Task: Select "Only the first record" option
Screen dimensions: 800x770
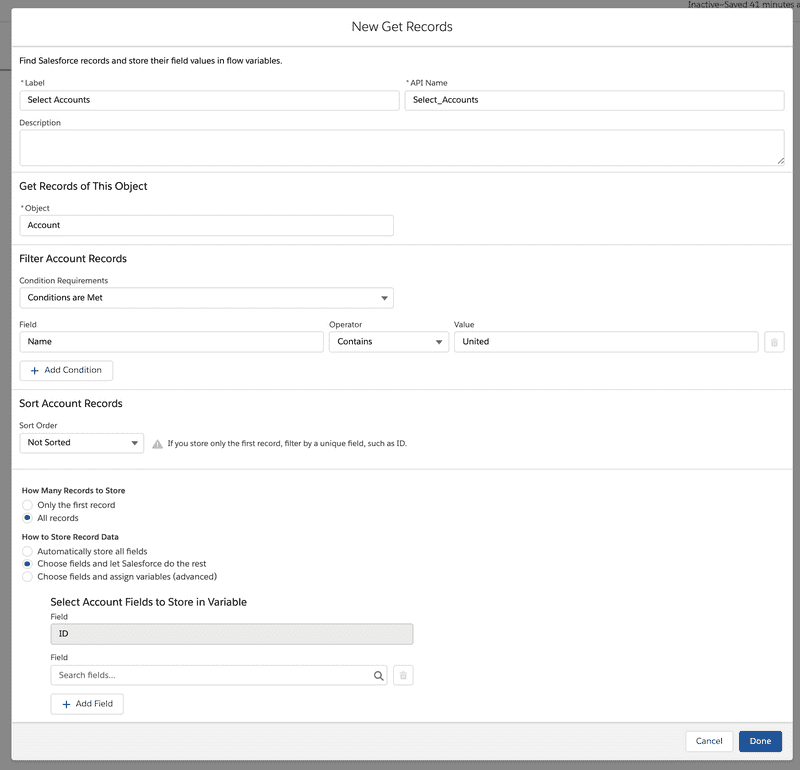Action: (x=28, y=504)
